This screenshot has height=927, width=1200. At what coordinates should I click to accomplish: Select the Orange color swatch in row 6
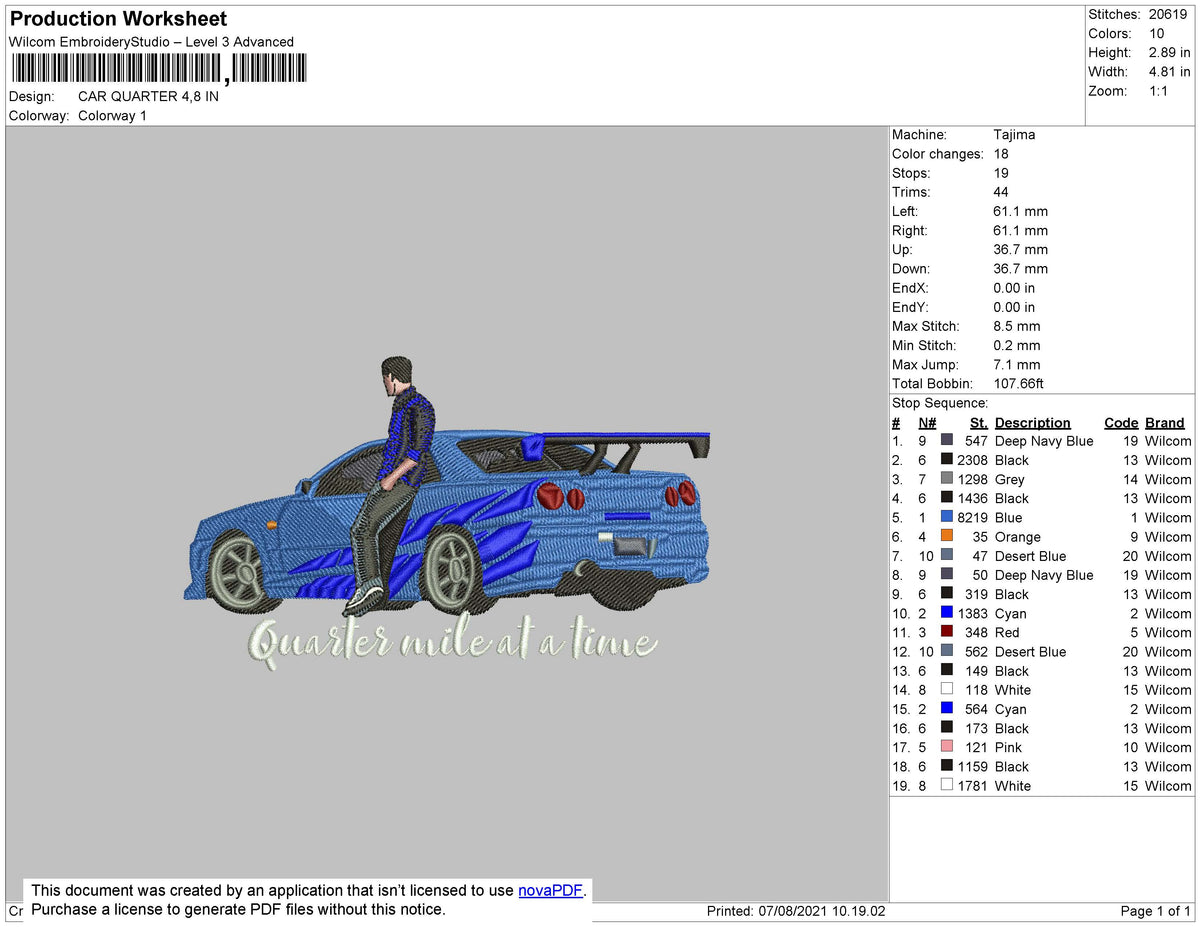coord(947,536)
